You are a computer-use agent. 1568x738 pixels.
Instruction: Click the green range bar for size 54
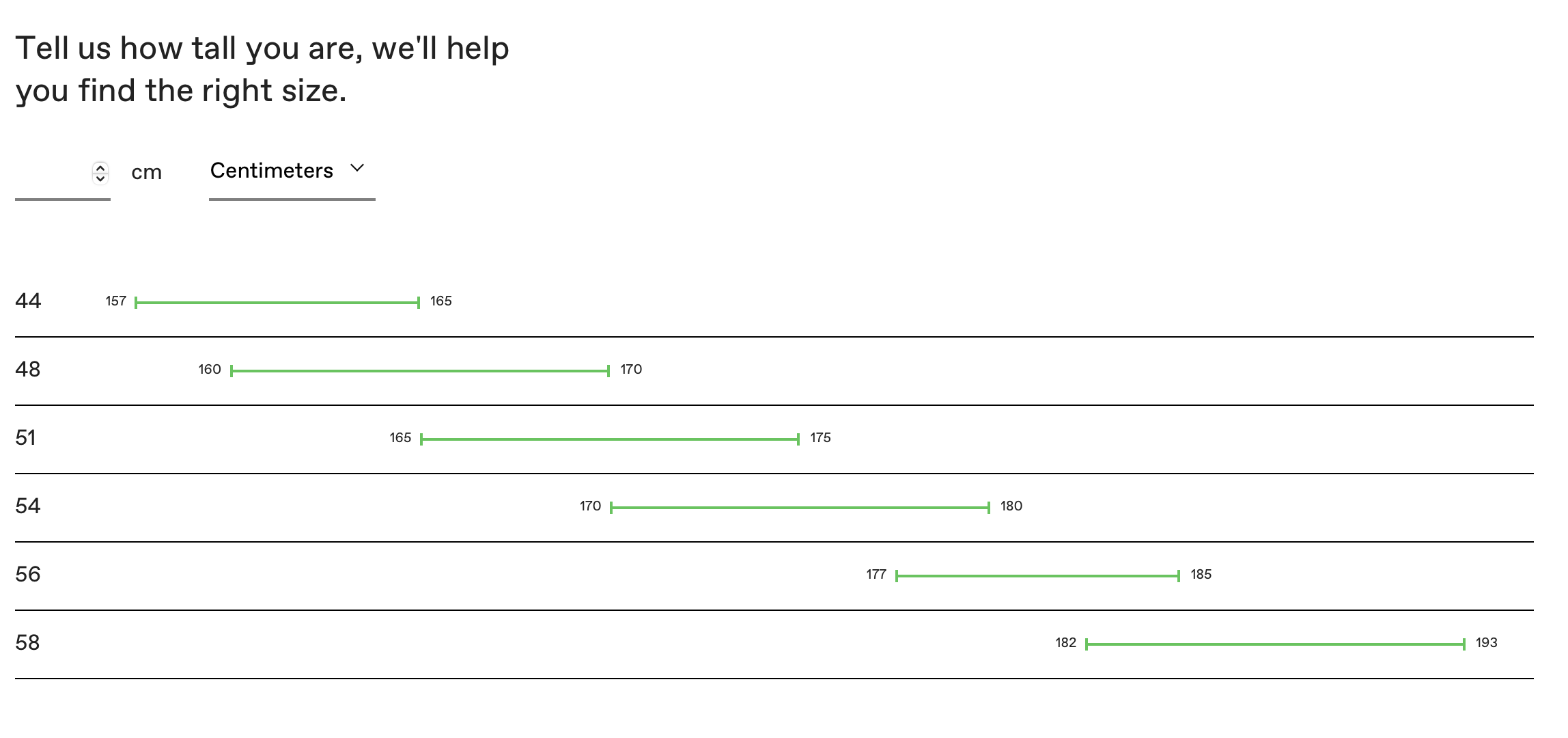coord(800,508)
